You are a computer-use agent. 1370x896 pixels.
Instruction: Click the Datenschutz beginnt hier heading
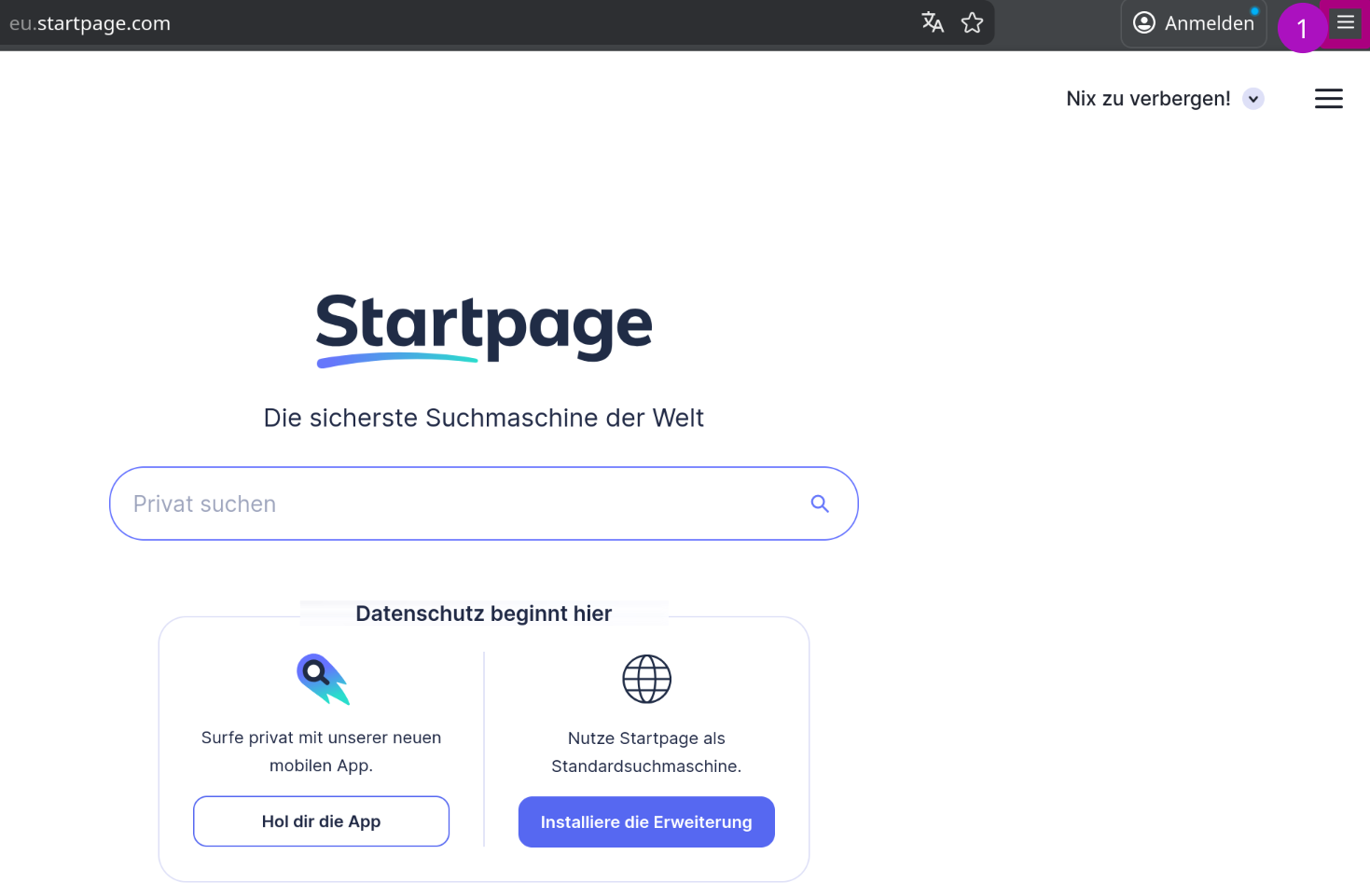click(x=483, y=613)
